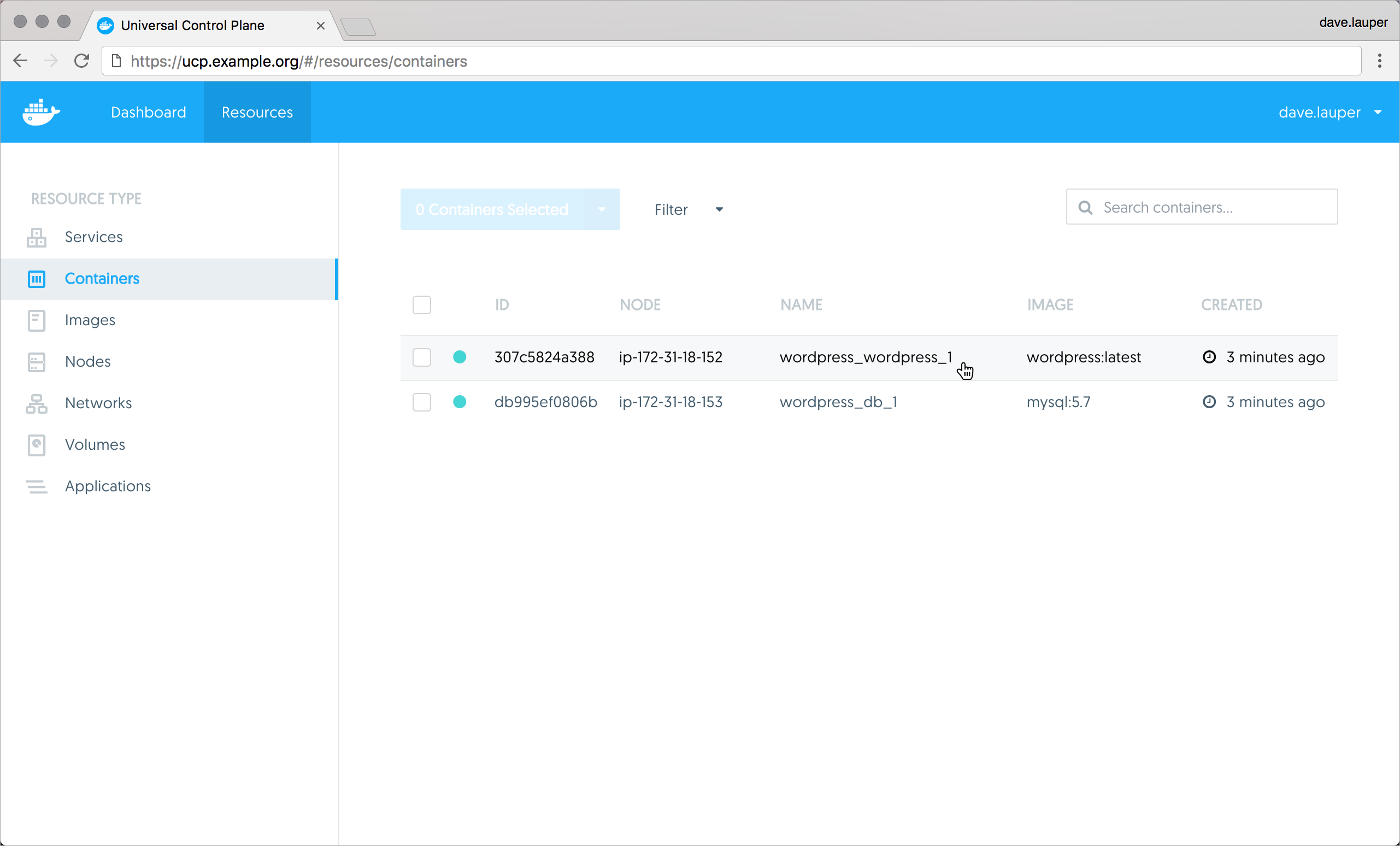Click the Images sidebar icon
This screenshot has width=1400, height=846.
coord(37,320)
